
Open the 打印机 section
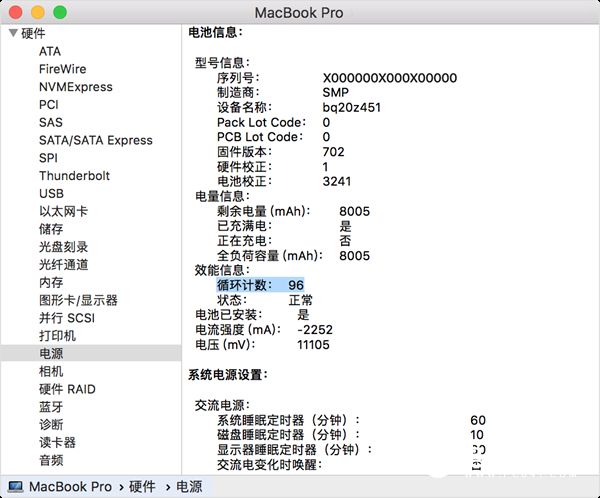[57, 336]
